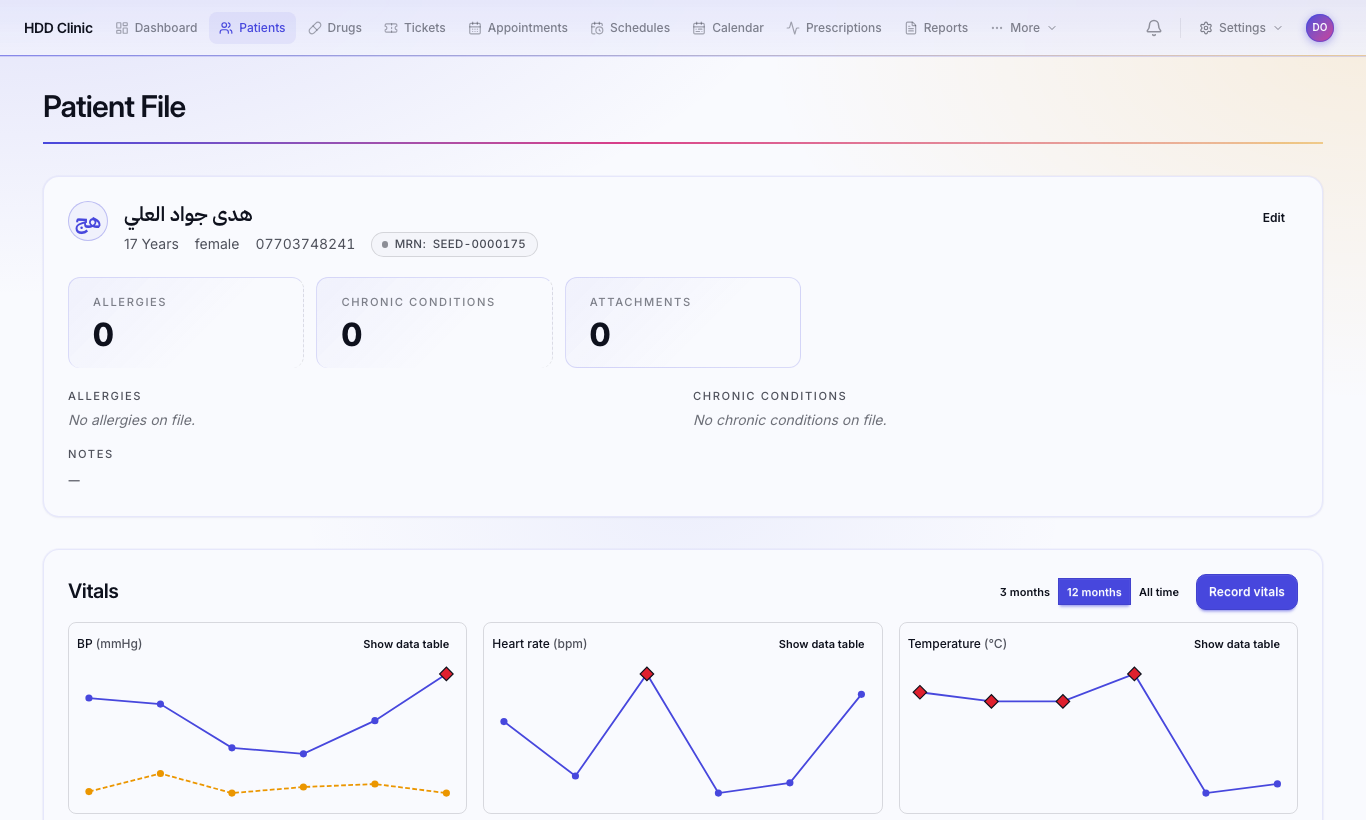Viewport: 1366px width, 820px height.
Task: Click the Tickets ticket icon
Action: (x=391, y=28)
